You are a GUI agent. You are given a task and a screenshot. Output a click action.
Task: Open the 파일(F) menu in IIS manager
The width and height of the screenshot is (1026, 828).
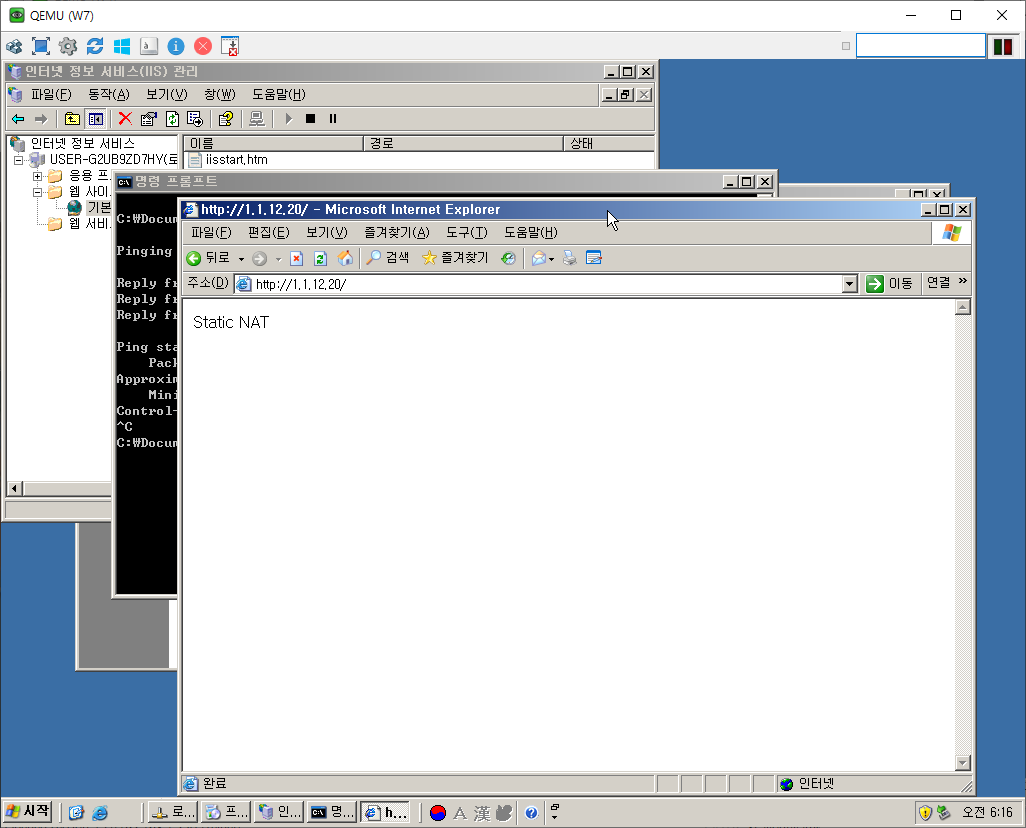coord(51,94)
